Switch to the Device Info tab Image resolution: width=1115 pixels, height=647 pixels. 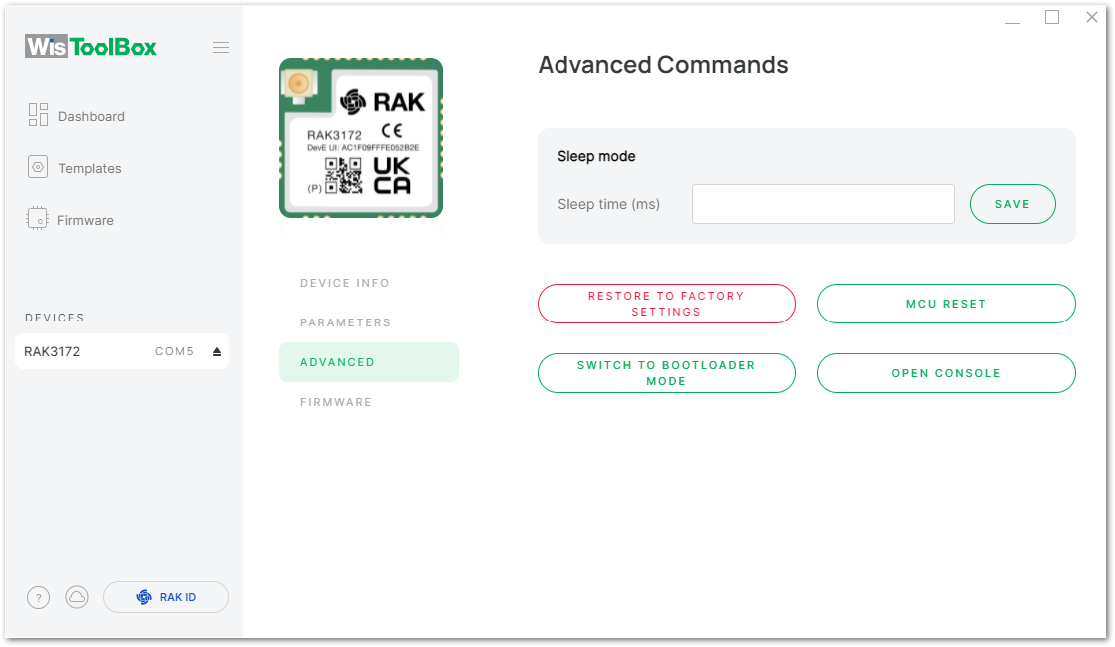click(345, 283)
